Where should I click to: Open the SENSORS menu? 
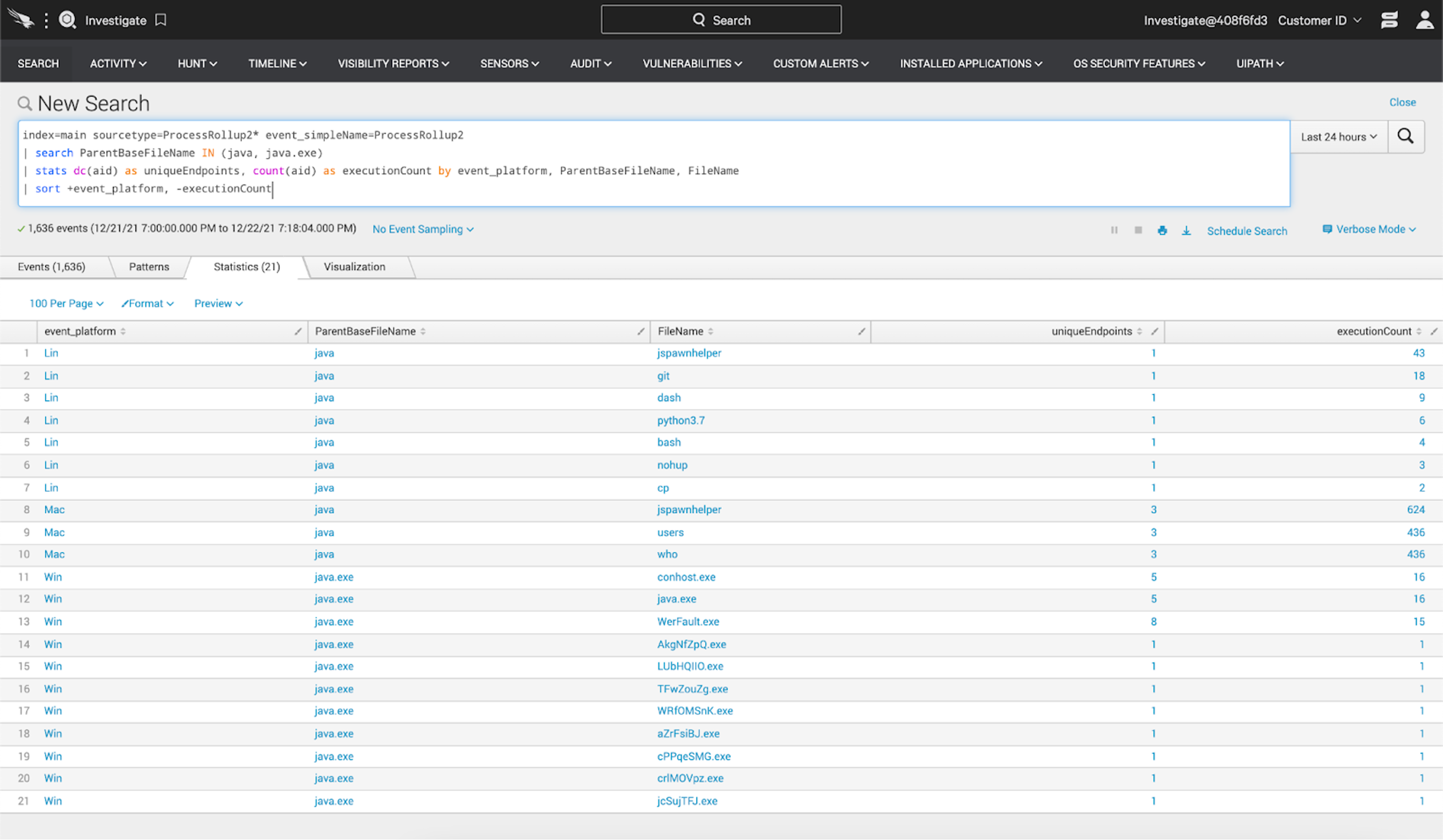tap(510, 63)
